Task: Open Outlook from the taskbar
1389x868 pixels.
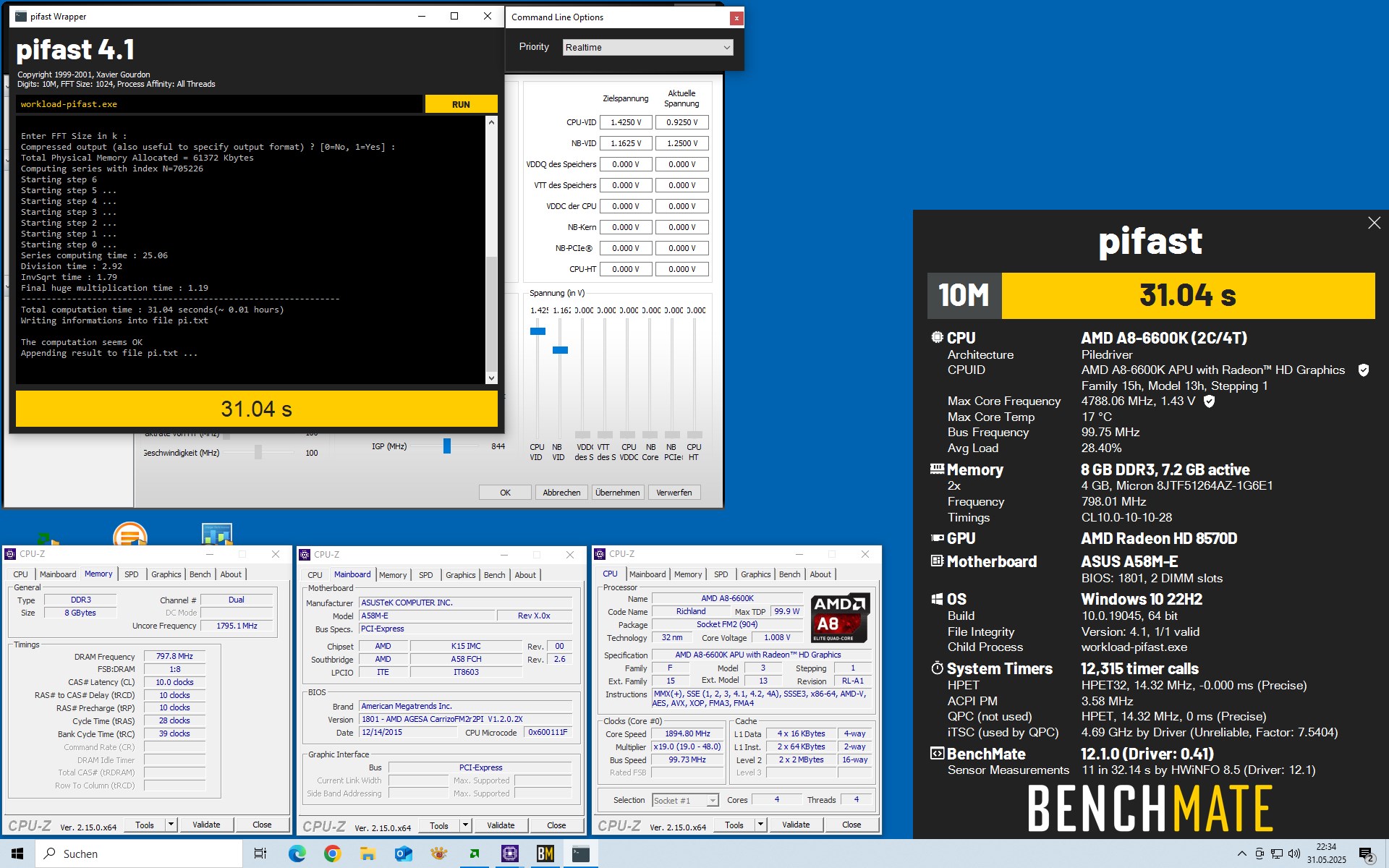Action: pos(403,854)
